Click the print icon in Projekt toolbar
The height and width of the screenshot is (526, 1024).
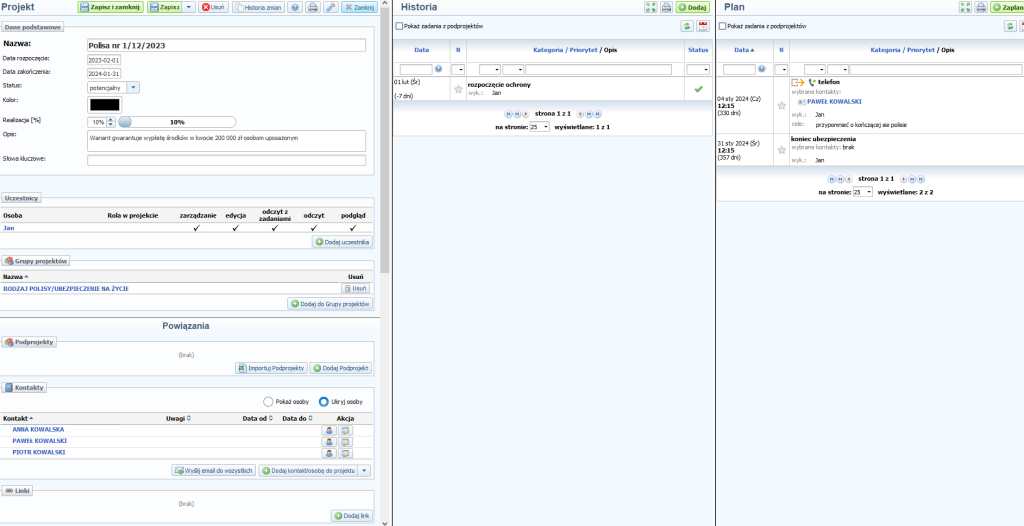313,7
